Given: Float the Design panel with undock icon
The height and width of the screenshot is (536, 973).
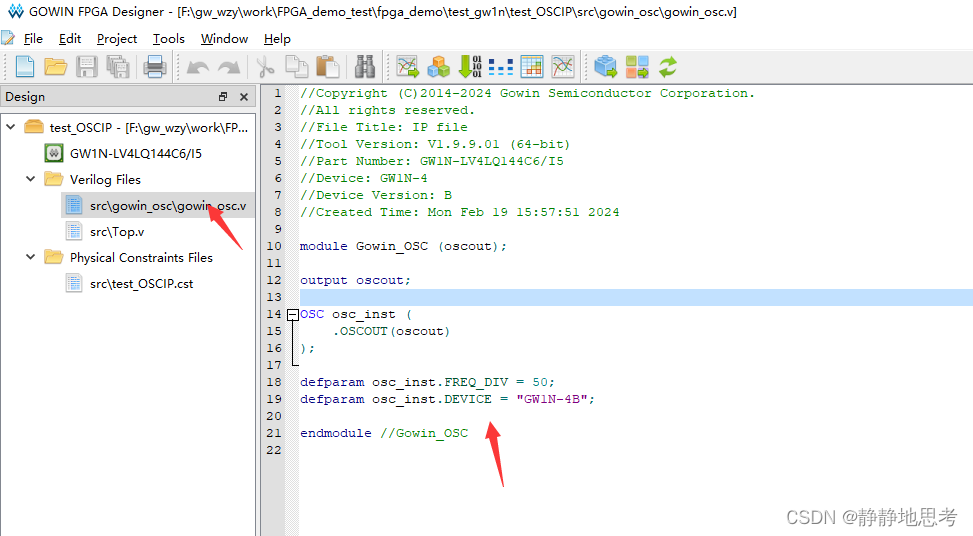Looking at the screenshot, I should click(223, 97).
